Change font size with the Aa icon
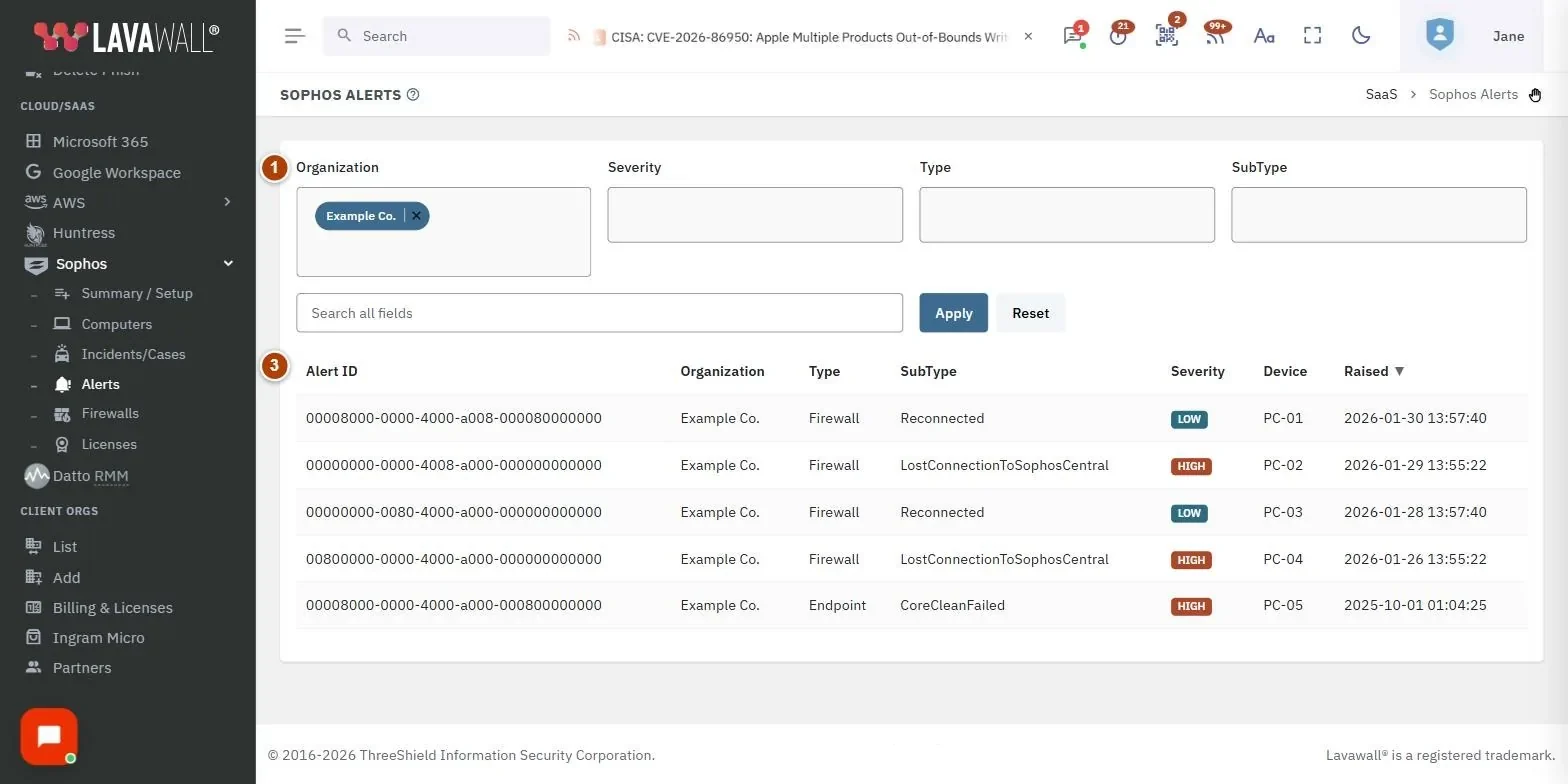Viewport: 1568px width, 784px height. [1264, 36]
